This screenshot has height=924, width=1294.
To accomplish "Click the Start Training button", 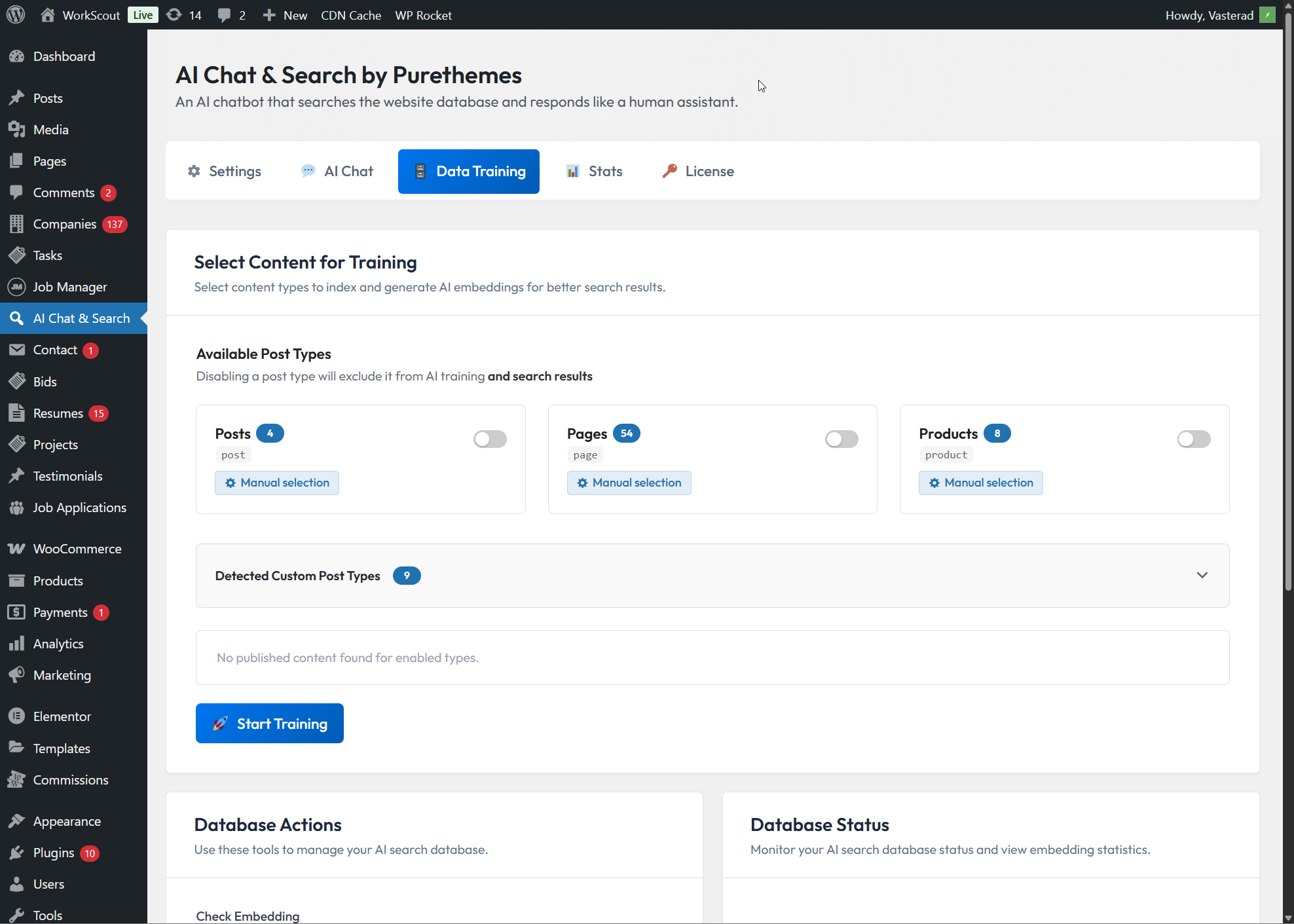I will [x=269, y=723].
